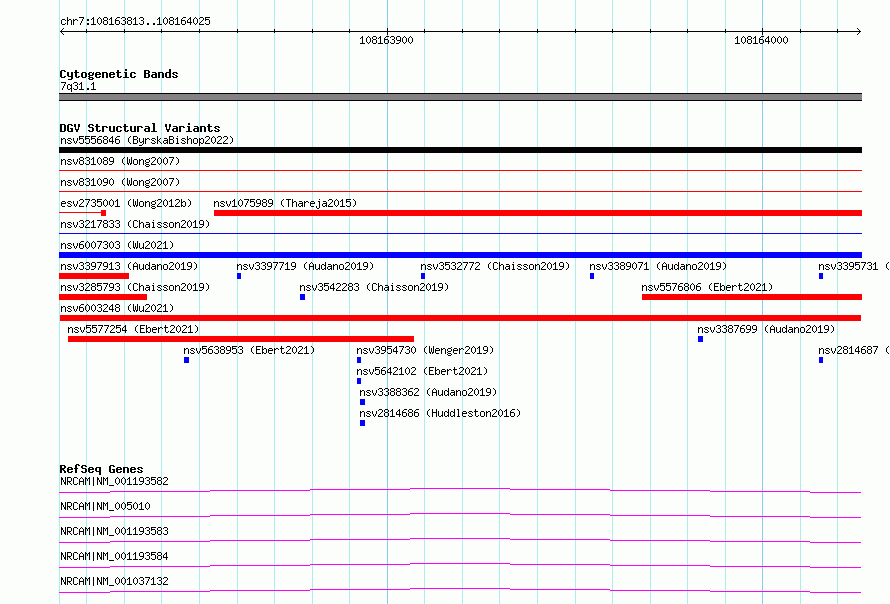Click the nsv3387699 (Audano2019) variant marker
This screenshot has height=604, width=890.
coord(700,339)
